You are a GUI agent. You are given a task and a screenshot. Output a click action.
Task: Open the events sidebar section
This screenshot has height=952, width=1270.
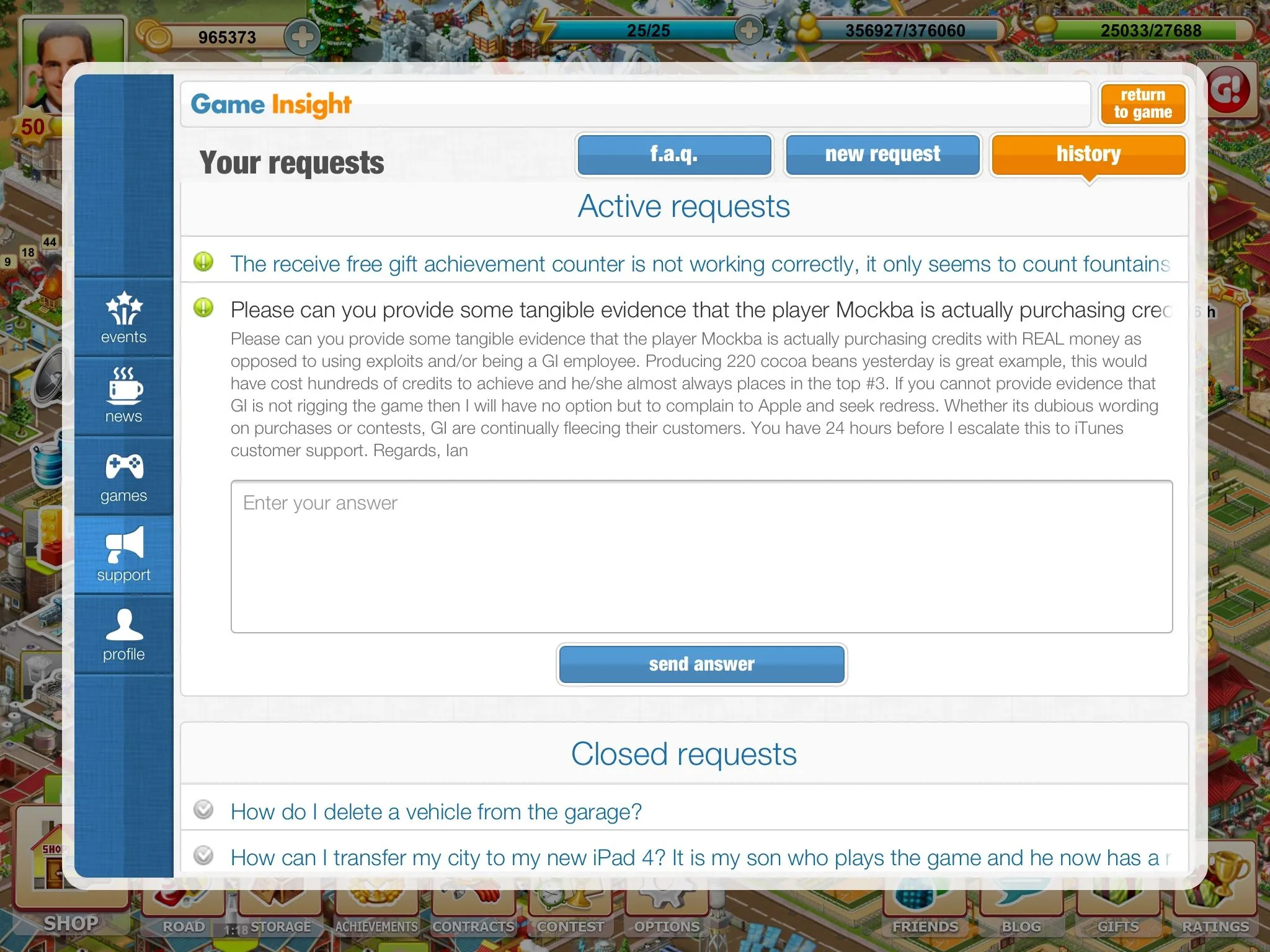pos(123,317)
